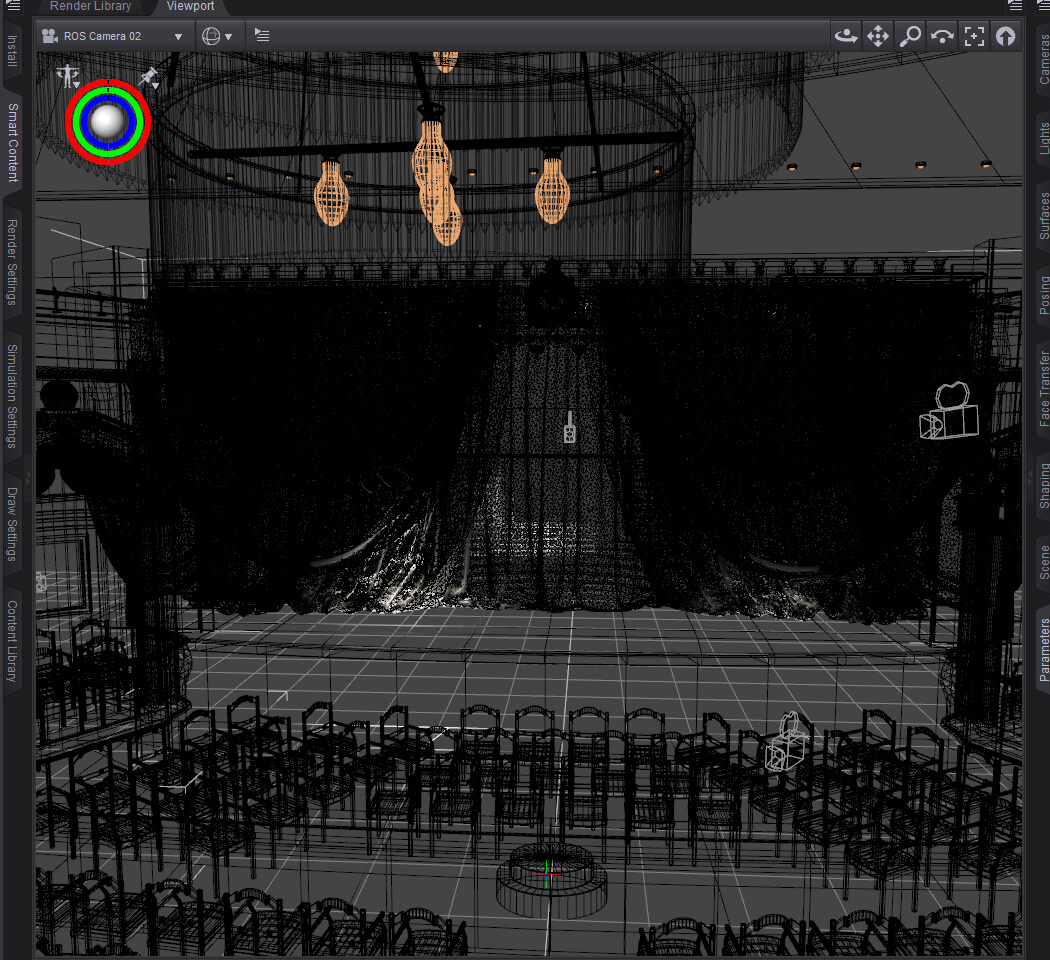The height and width of the screenshot is (960, 1050).
Task: Open the Smart Content side tab
Action: (x=12, y=142)
